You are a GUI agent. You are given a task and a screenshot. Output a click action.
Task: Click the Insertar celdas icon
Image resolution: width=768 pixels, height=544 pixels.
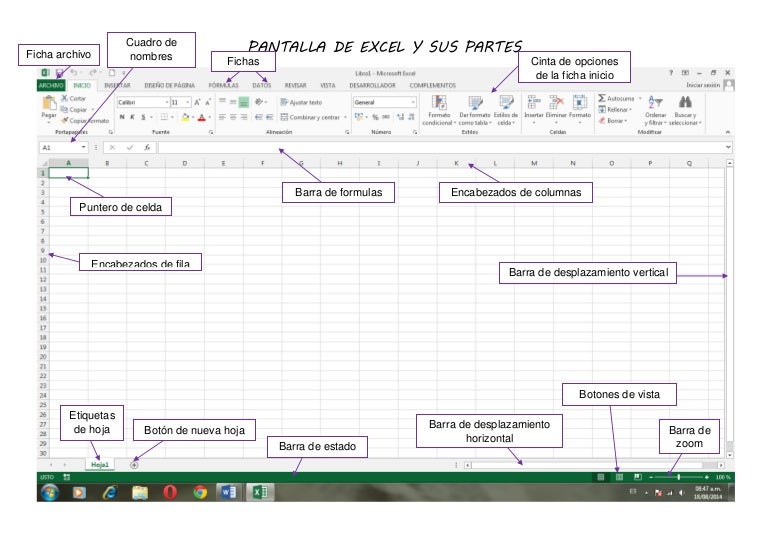[x=534, y=102]
